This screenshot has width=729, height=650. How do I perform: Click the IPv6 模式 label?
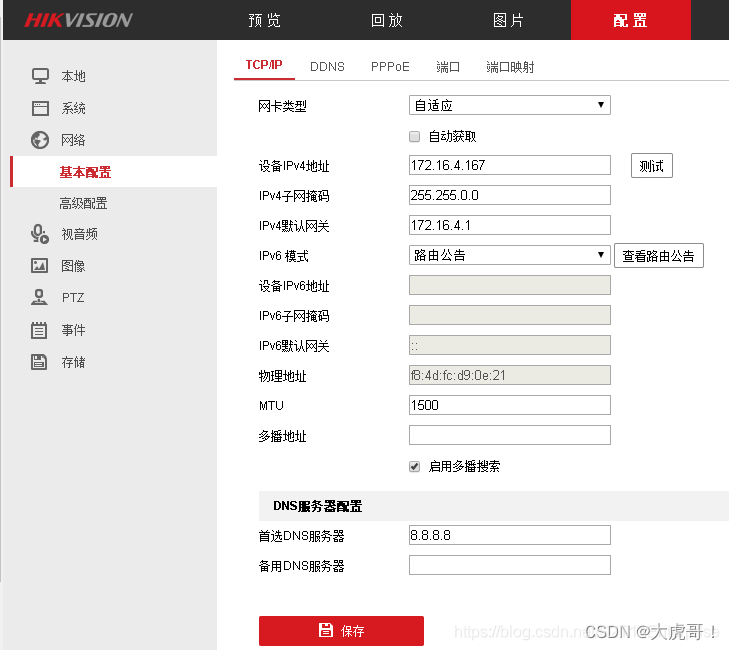tap(284, 256)
